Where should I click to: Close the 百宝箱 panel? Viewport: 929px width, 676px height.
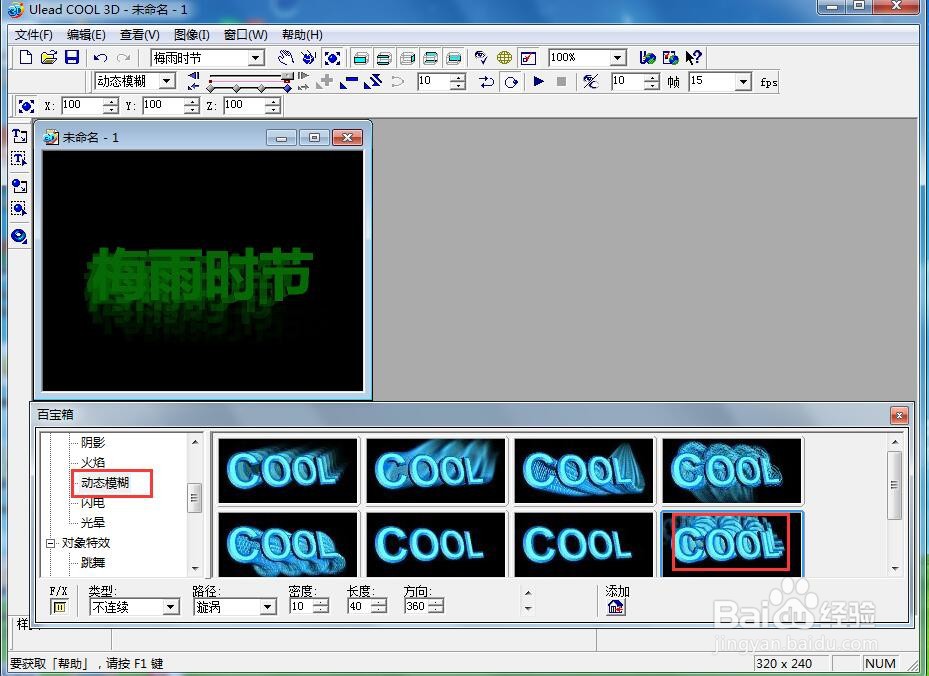tap(899, 415)
